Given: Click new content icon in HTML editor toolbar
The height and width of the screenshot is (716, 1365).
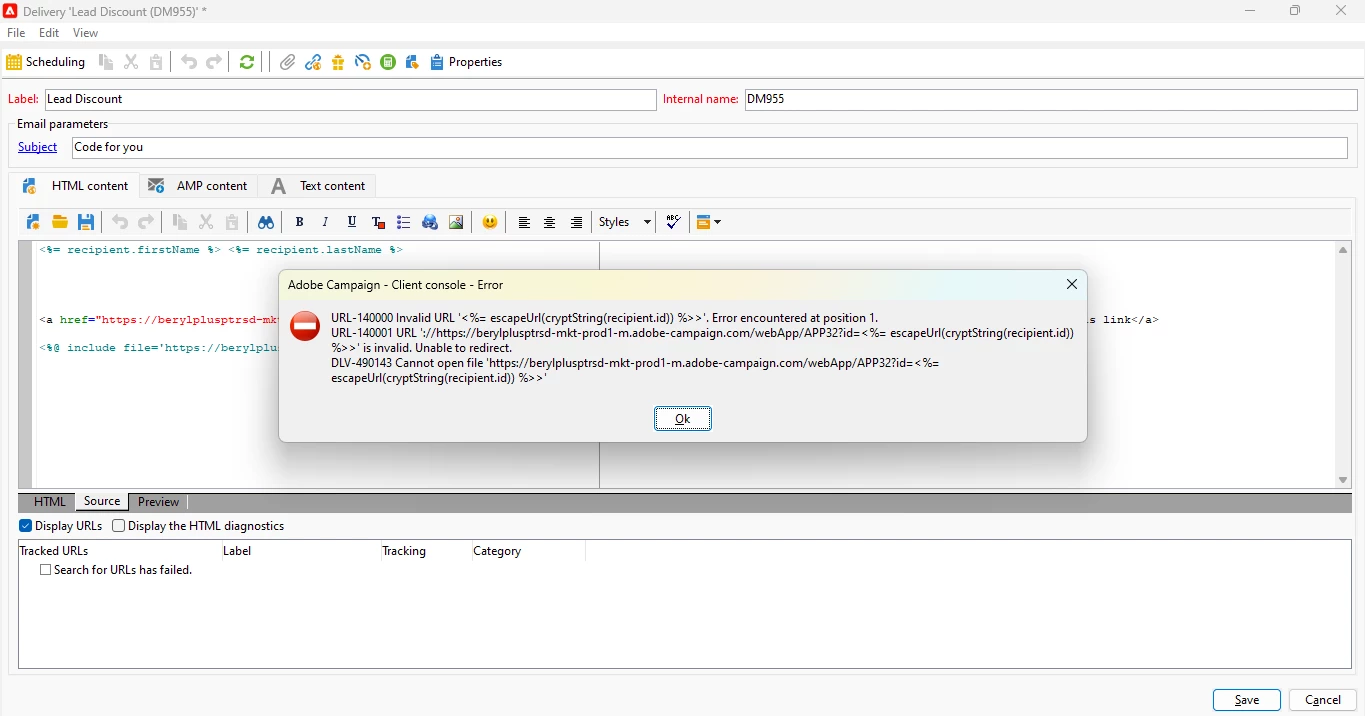Looking at the screenshot, I should point(33,222).
